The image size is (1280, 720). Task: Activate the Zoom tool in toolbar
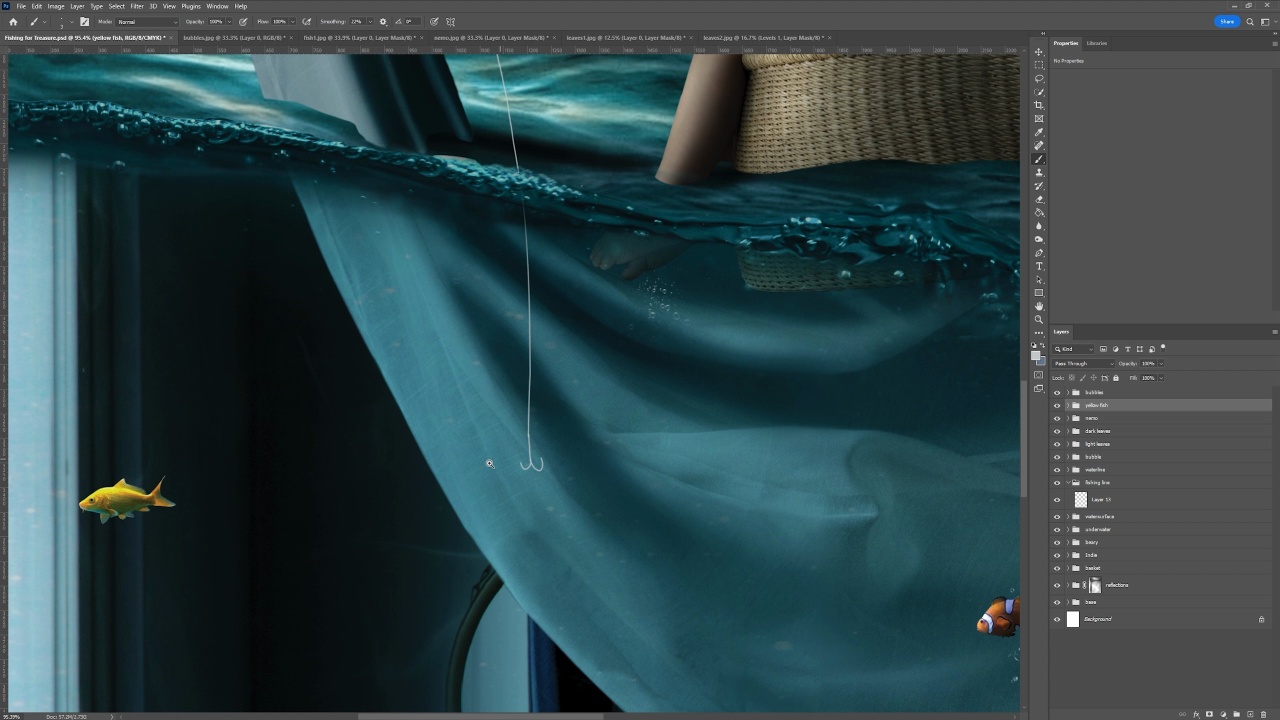pyautogui.click(x=1039, y=320)
